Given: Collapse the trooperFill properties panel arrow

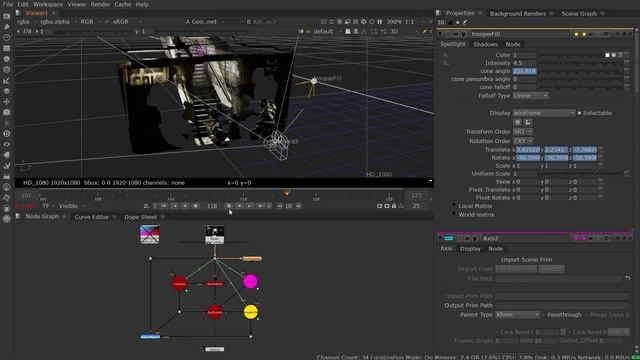Looking at the screenshot, I should click(440, 34).
